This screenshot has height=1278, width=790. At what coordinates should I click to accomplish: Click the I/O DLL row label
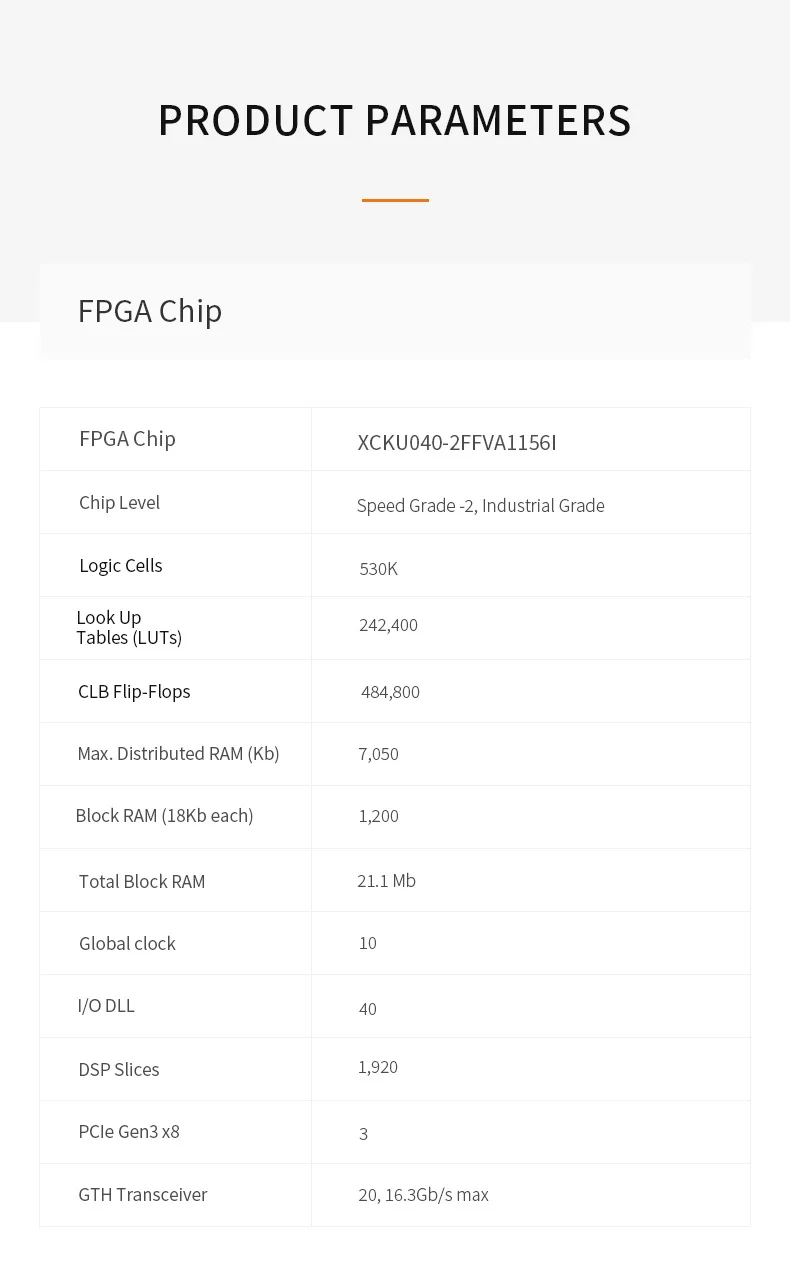(x=106, y=1005)
